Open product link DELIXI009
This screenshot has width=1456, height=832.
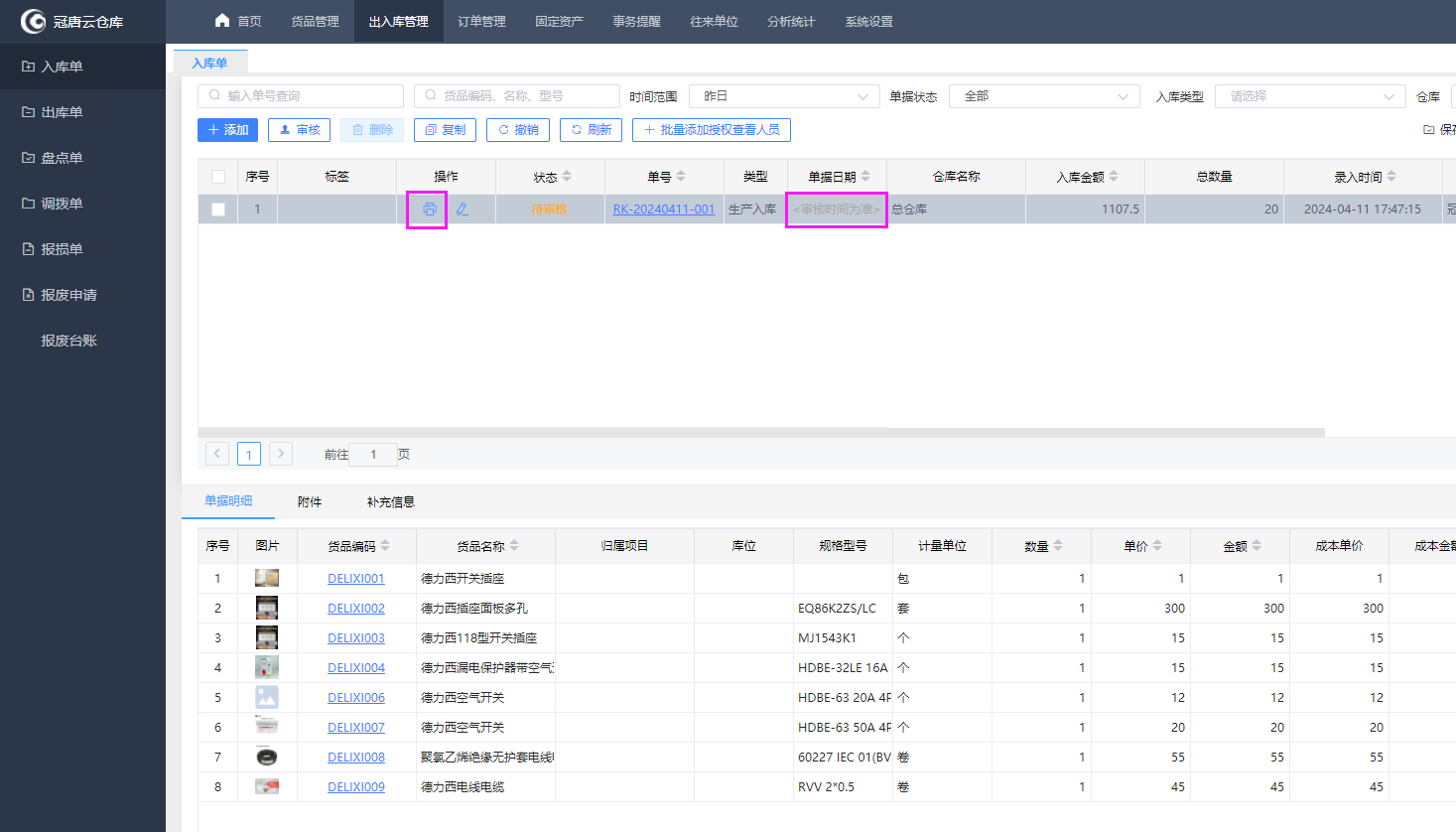tap(356, 787)
